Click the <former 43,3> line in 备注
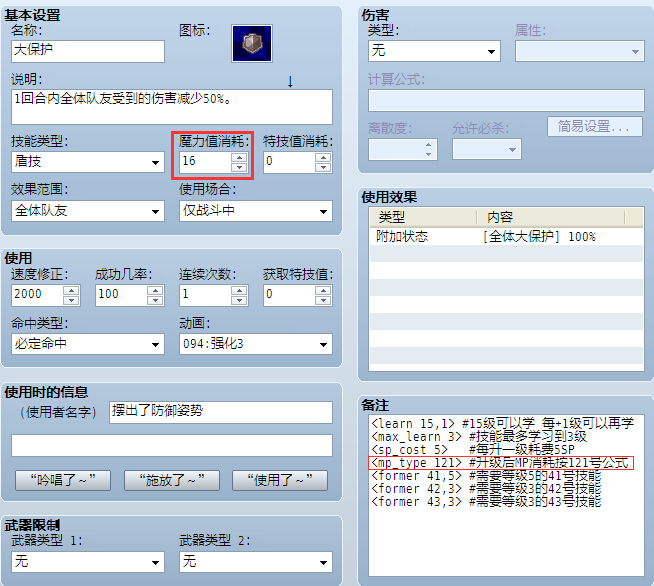Screen dimensions: 654x586 point(486,501)
